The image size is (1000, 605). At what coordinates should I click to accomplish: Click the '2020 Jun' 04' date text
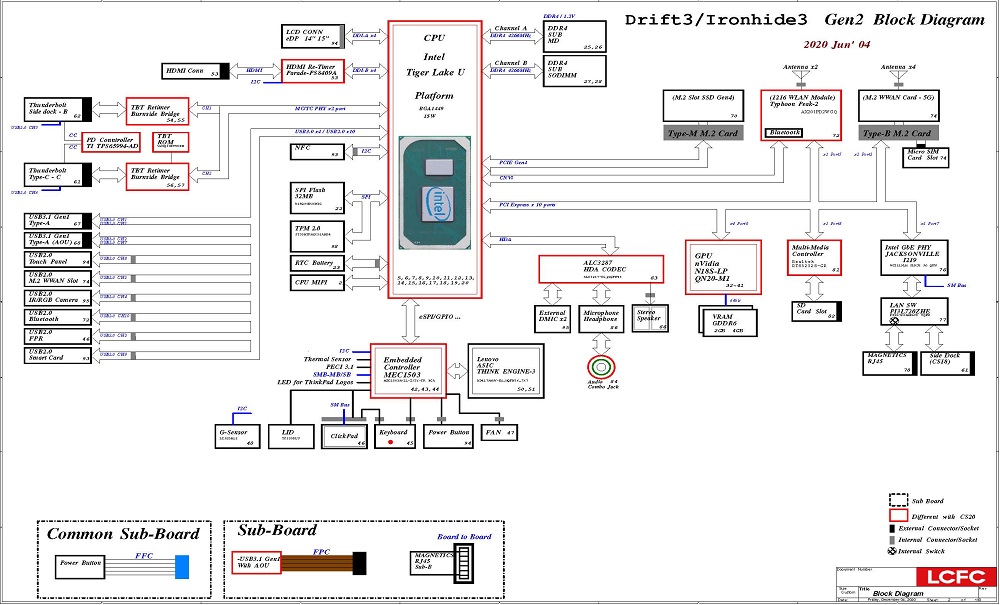pyautogui.click(x=836, y=45)
